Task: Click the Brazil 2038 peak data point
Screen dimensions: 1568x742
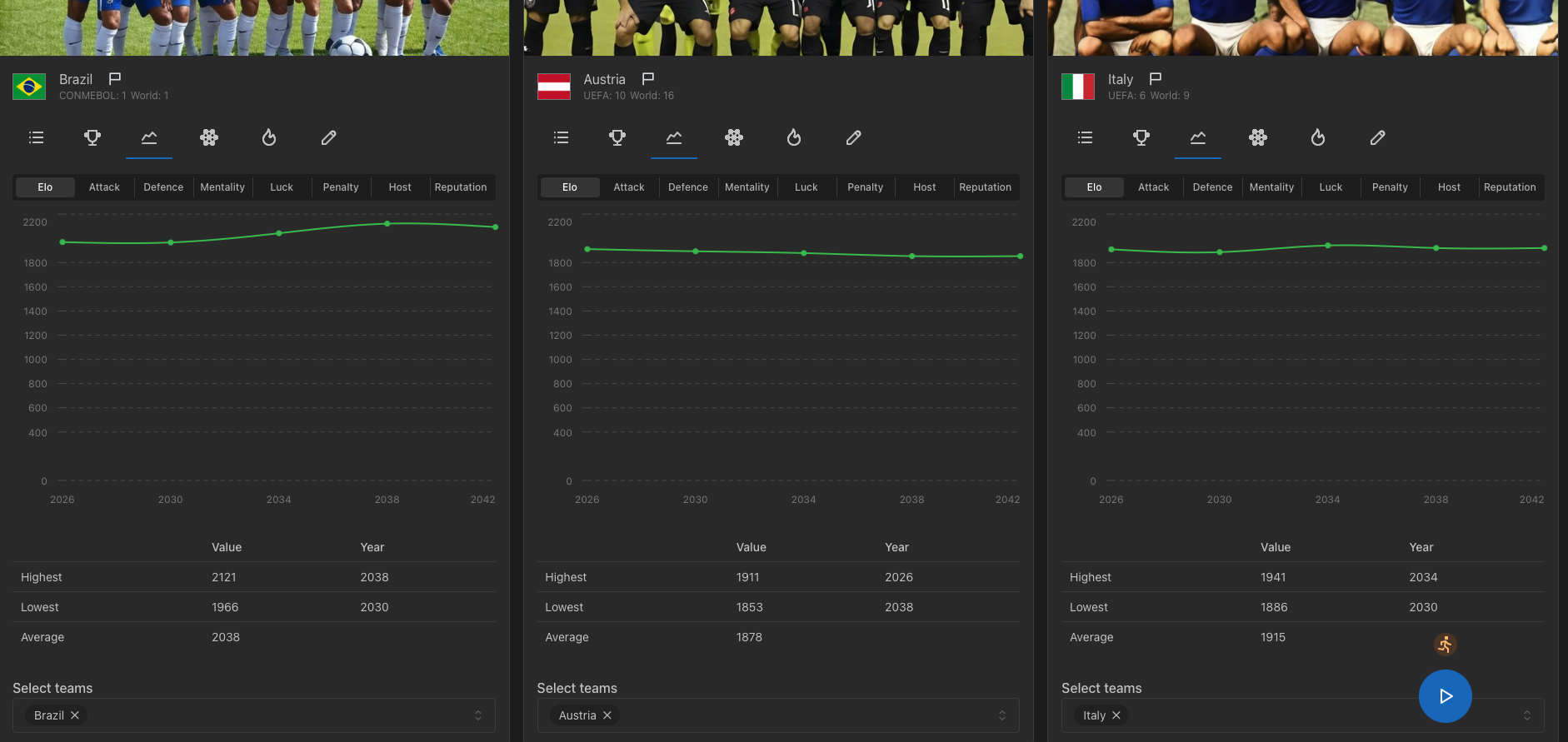Action: pyautogui.click(x=387, y=223)
